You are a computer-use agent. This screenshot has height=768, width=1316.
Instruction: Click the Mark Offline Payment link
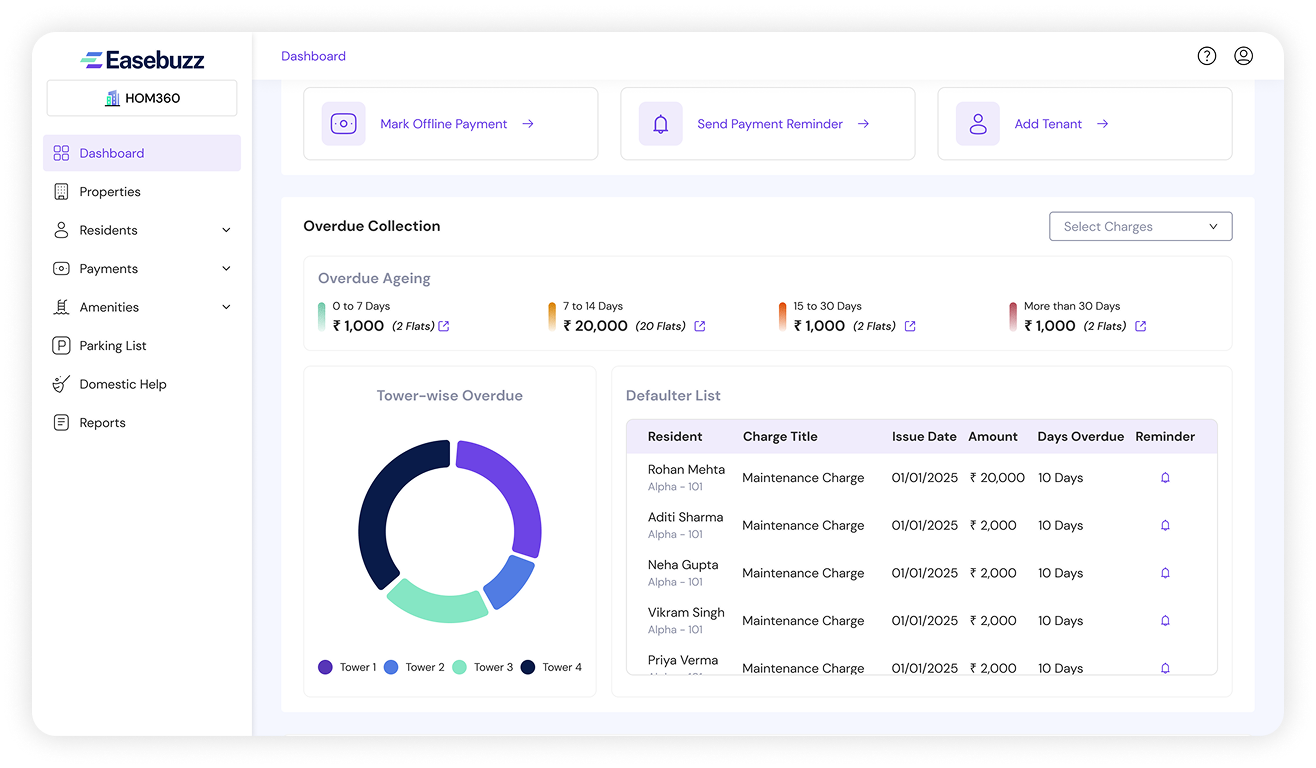(444, 124)
